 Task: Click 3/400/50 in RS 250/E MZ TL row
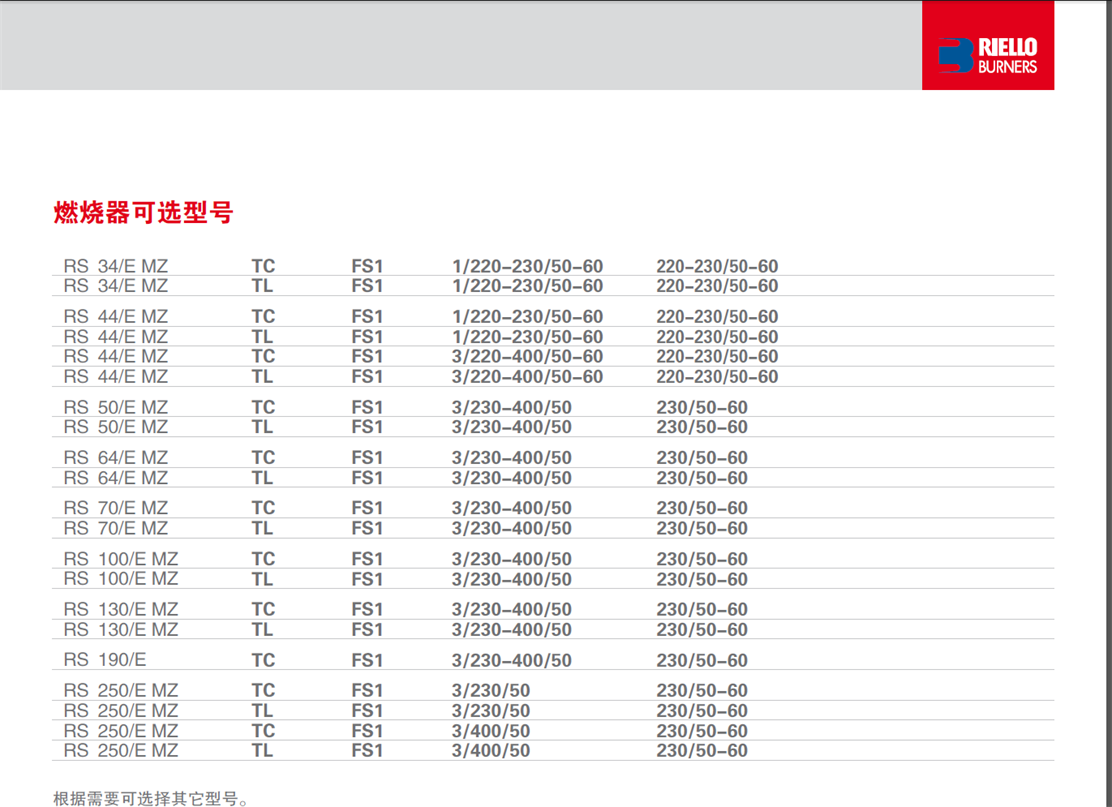pyautogui.click(x=491, y=750)
